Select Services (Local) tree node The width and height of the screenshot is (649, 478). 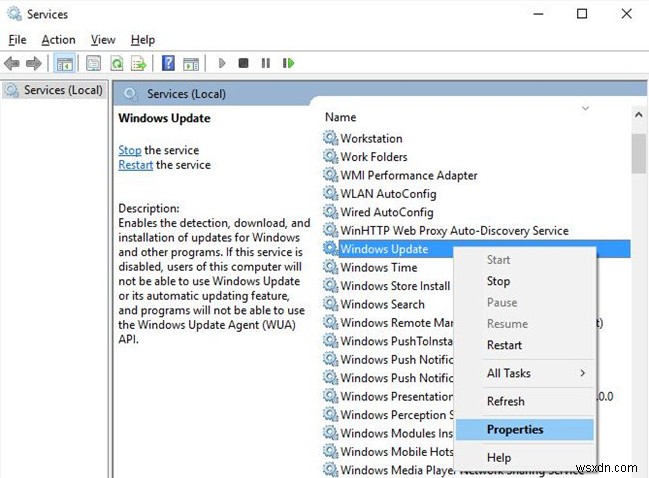click(x=54, y=90)
